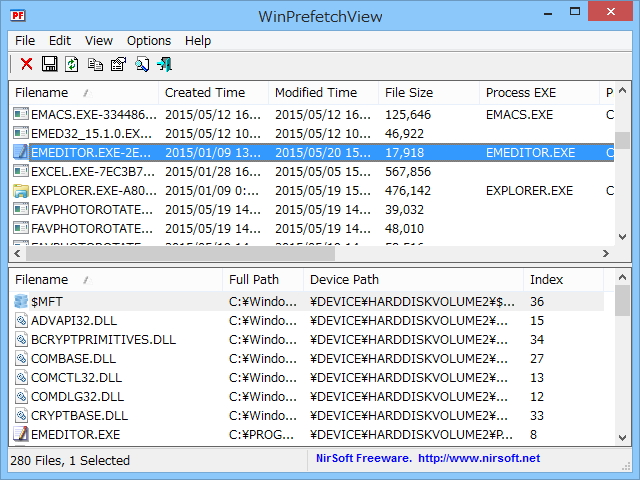Image resolution: width=640 pixels, height=480 pixels.
Task: Click icon of EMEDITOR.EXE-2E prefetch row
Action: click(x=21, y=152)
